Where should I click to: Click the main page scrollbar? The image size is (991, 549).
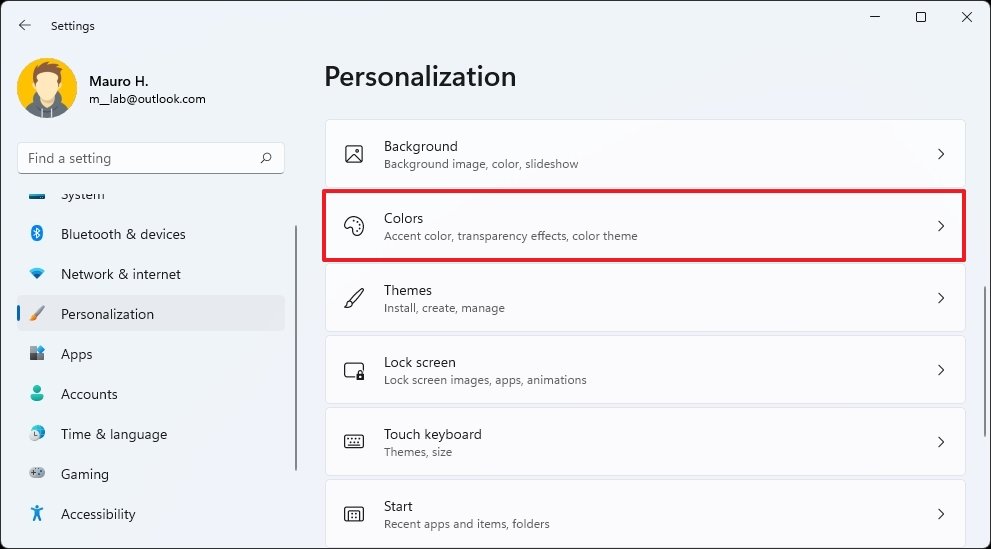click(985, 361)
